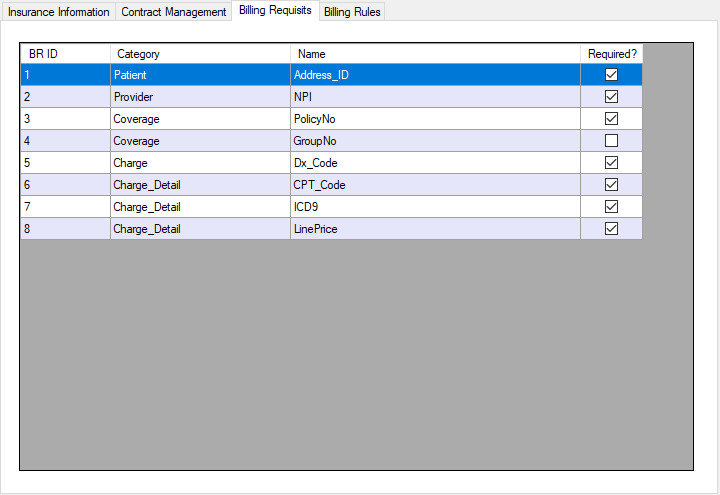Screen dimensions: 720x495
Task: Uncheck Required for LinePrice row
Action: (611, 229)
